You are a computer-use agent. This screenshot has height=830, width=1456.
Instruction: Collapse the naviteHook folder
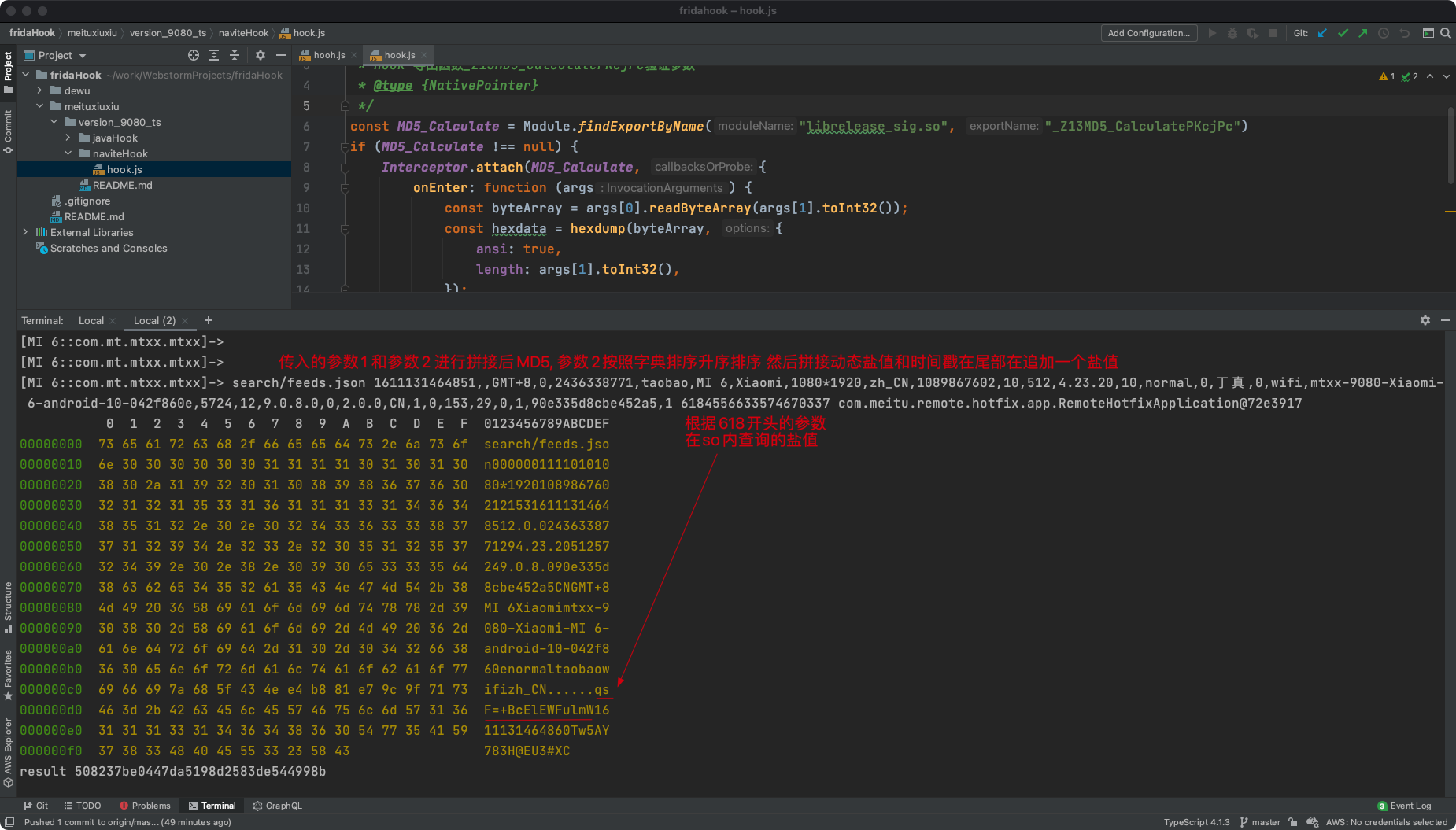tap(68, 153)
